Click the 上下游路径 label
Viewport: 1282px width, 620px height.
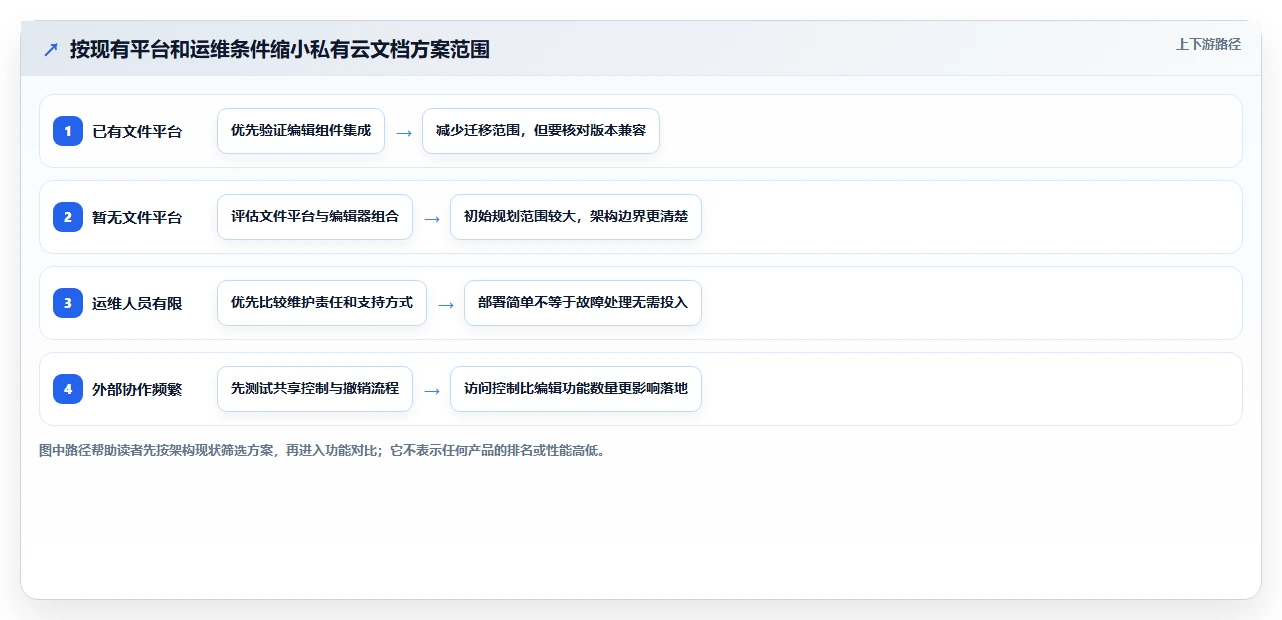pyautogui.click(x=1208, y=44)
